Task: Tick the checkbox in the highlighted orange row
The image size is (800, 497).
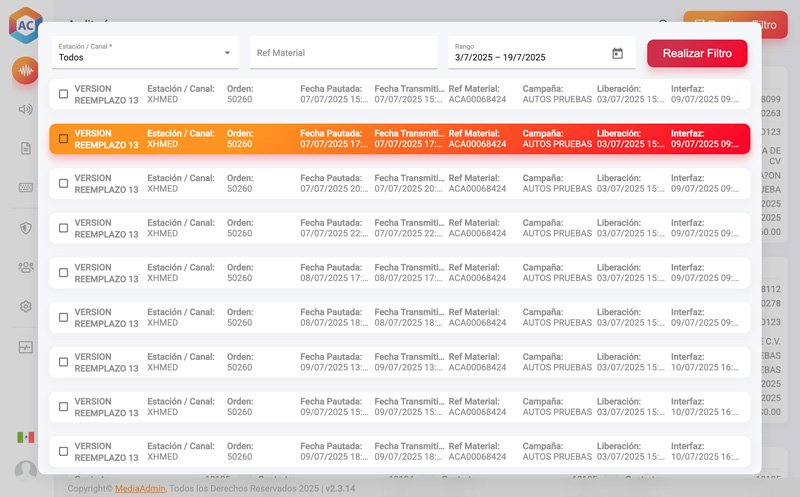Action: point(64,139)
